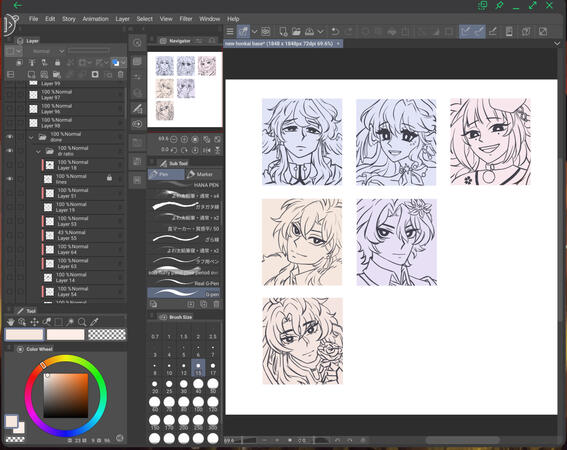
Task: Click the Undo arrow in the command bar
Action: pyautogui.click(x=335, y=32)
